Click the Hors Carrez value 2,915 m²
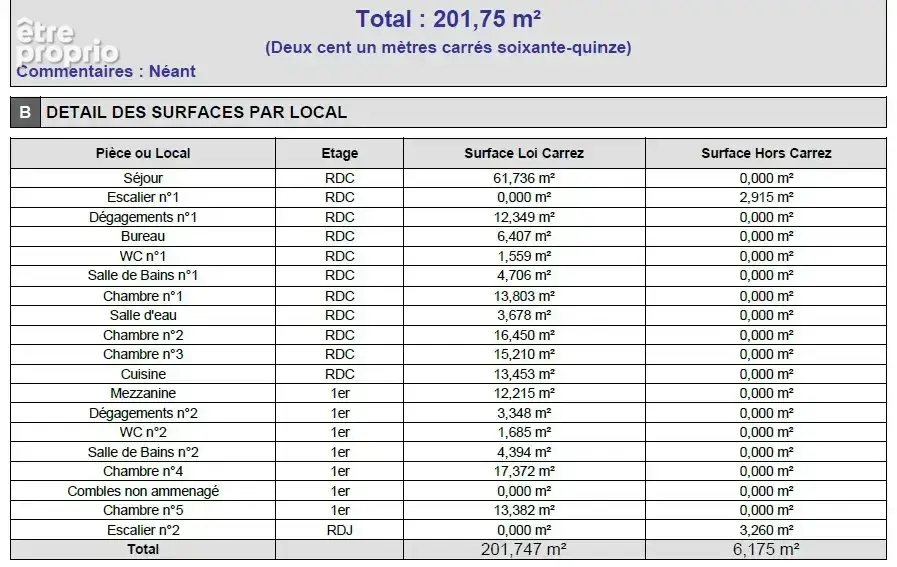 click(766, 197)
